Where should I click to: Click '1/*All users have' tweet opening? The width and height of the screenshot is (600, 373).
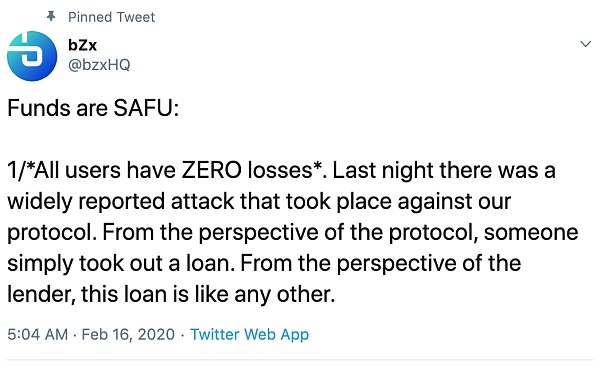pyautogui.click(x=91, y=170)
